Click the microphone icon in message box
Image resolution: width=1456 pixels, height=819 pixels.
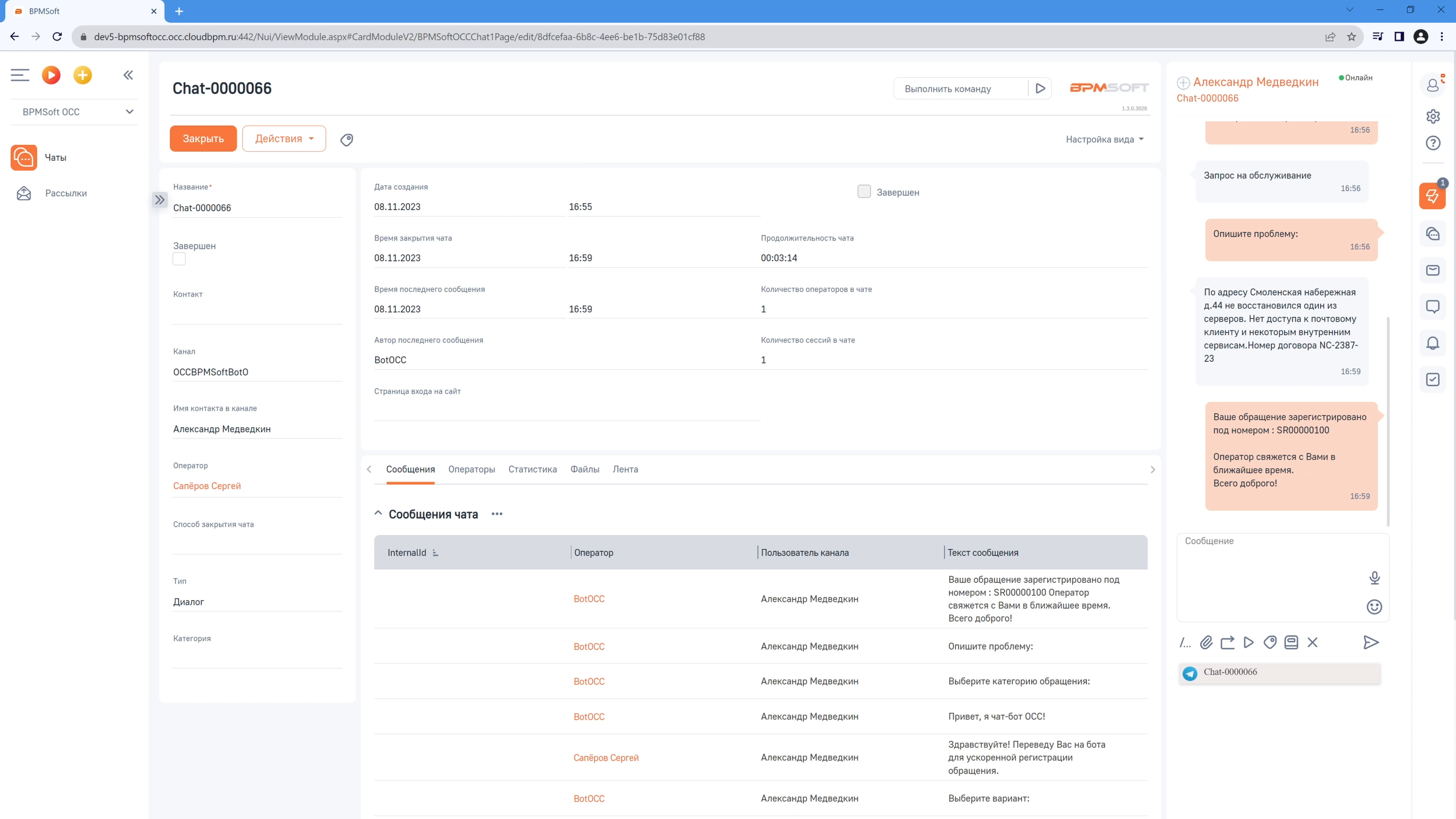pyautogui.click(x=1374, y=578)
